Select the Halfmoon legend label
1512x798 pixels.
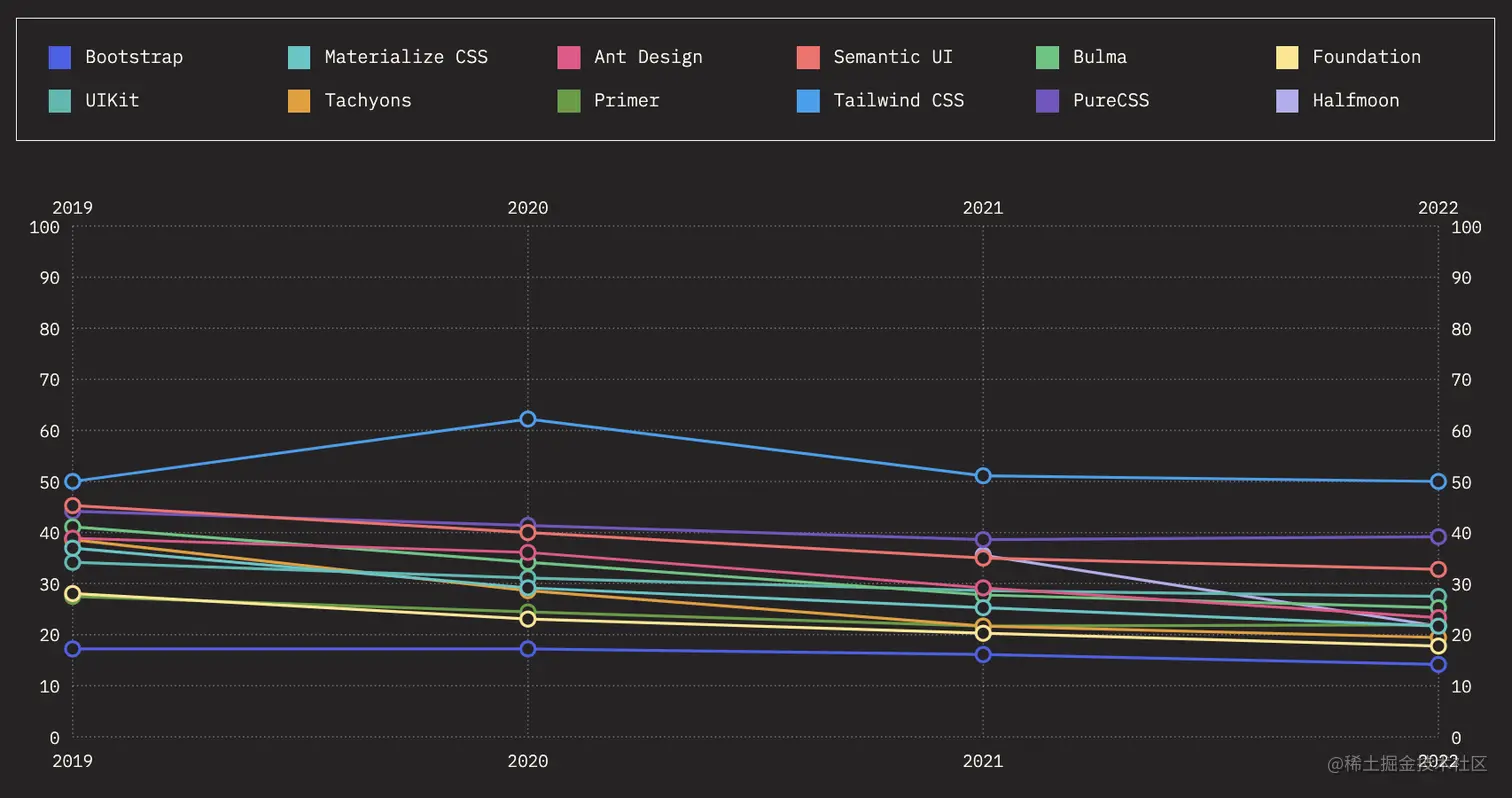[x=1356, y=100]
